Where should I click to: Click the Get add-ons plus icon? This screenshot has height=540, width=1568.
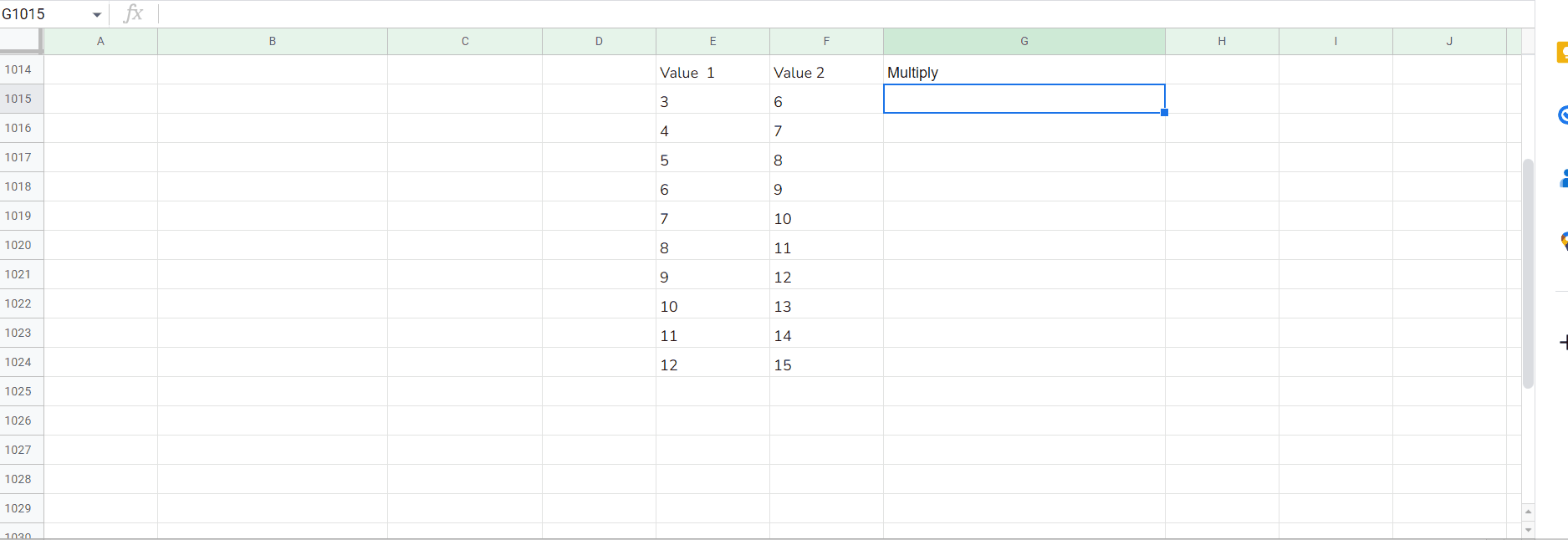[1564, 341]
